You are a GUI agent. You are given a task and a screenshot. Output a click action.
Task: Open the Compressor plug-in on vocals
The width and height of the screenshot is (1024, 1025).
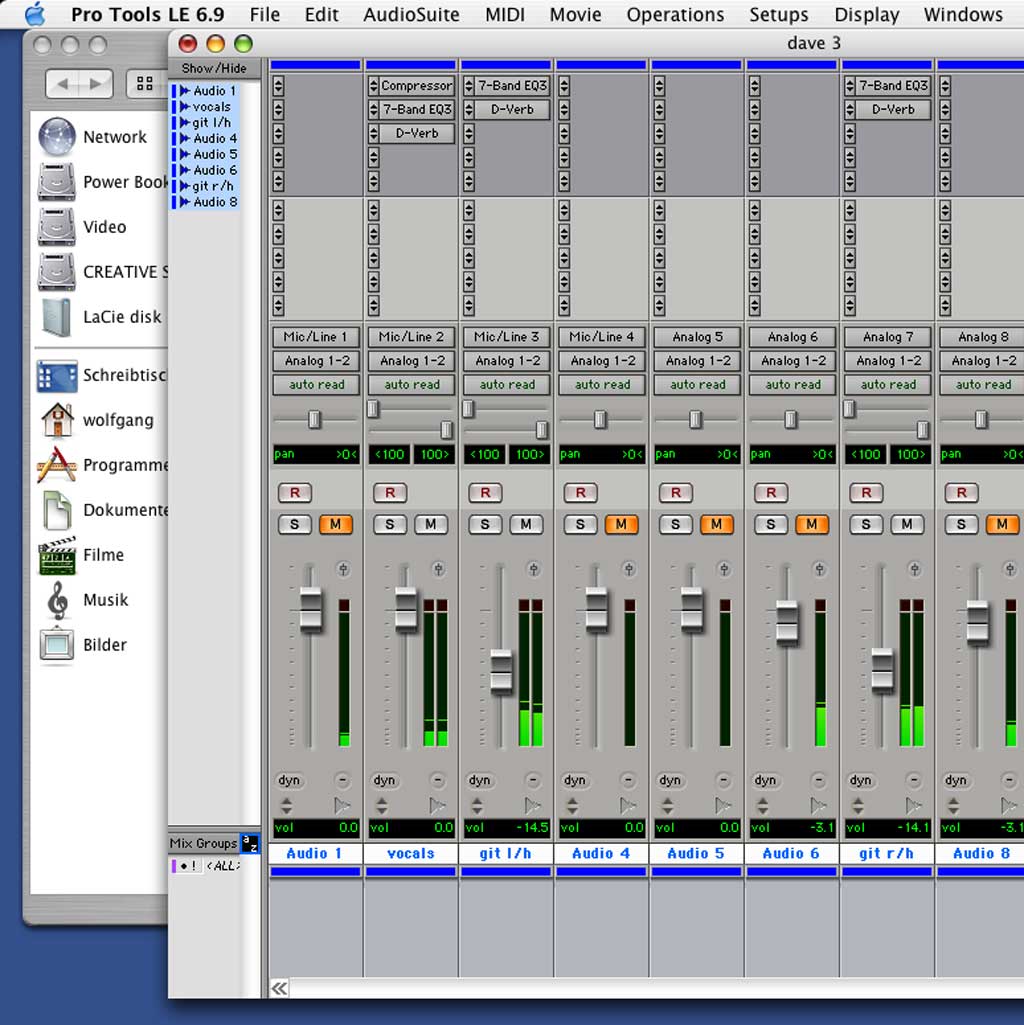click(417, 86)
